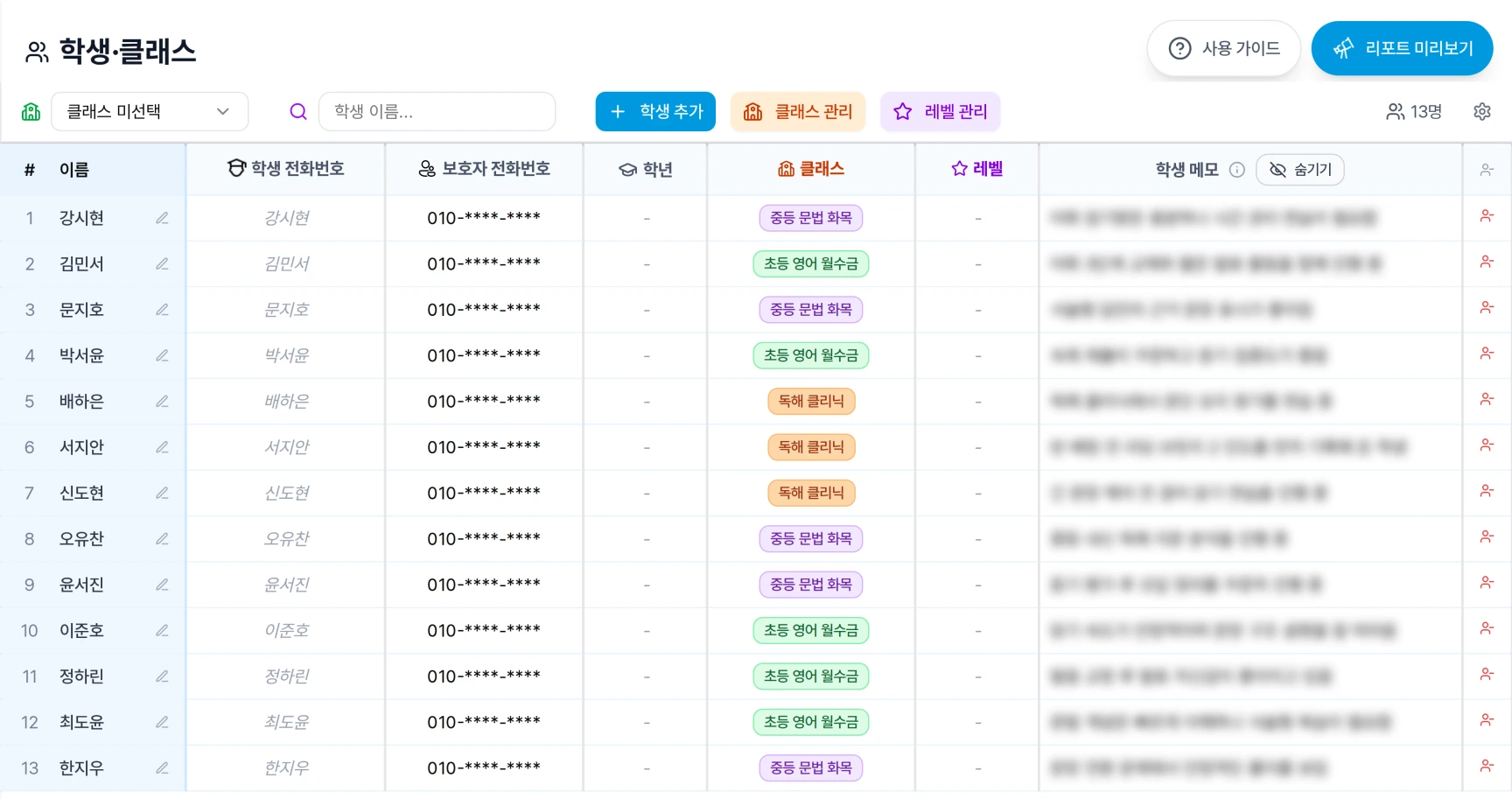Open class tag 독해 클리닉 for 서지안
1512x799 pixels.
(x=811, y=447)
